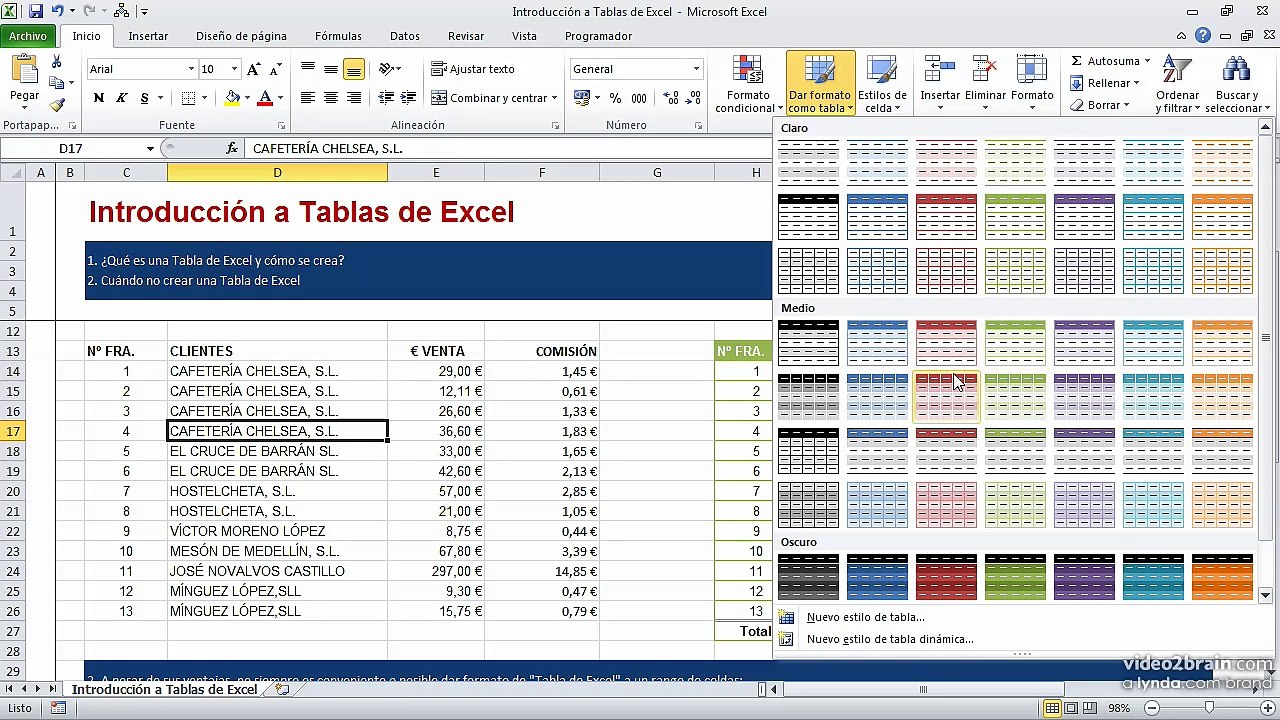Open the Archivo tab
Image resolution: width=1280 pixels, height=720 pixels.
point(28,36)
